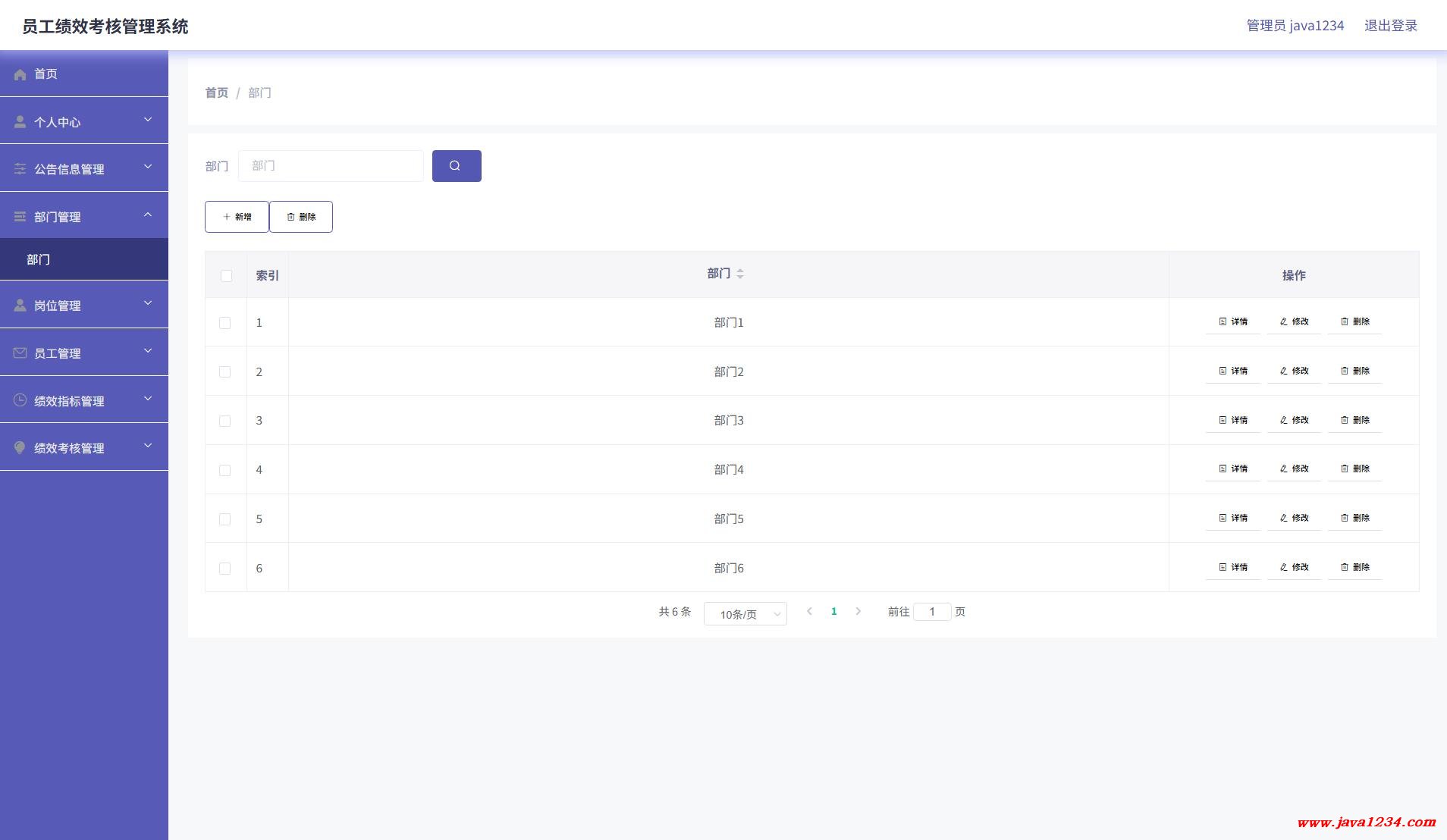The width and height of the screenshot is (1447, 840).
Task: Open the 部门 submenu item in sidebar
Action: (x=39, y=259)
